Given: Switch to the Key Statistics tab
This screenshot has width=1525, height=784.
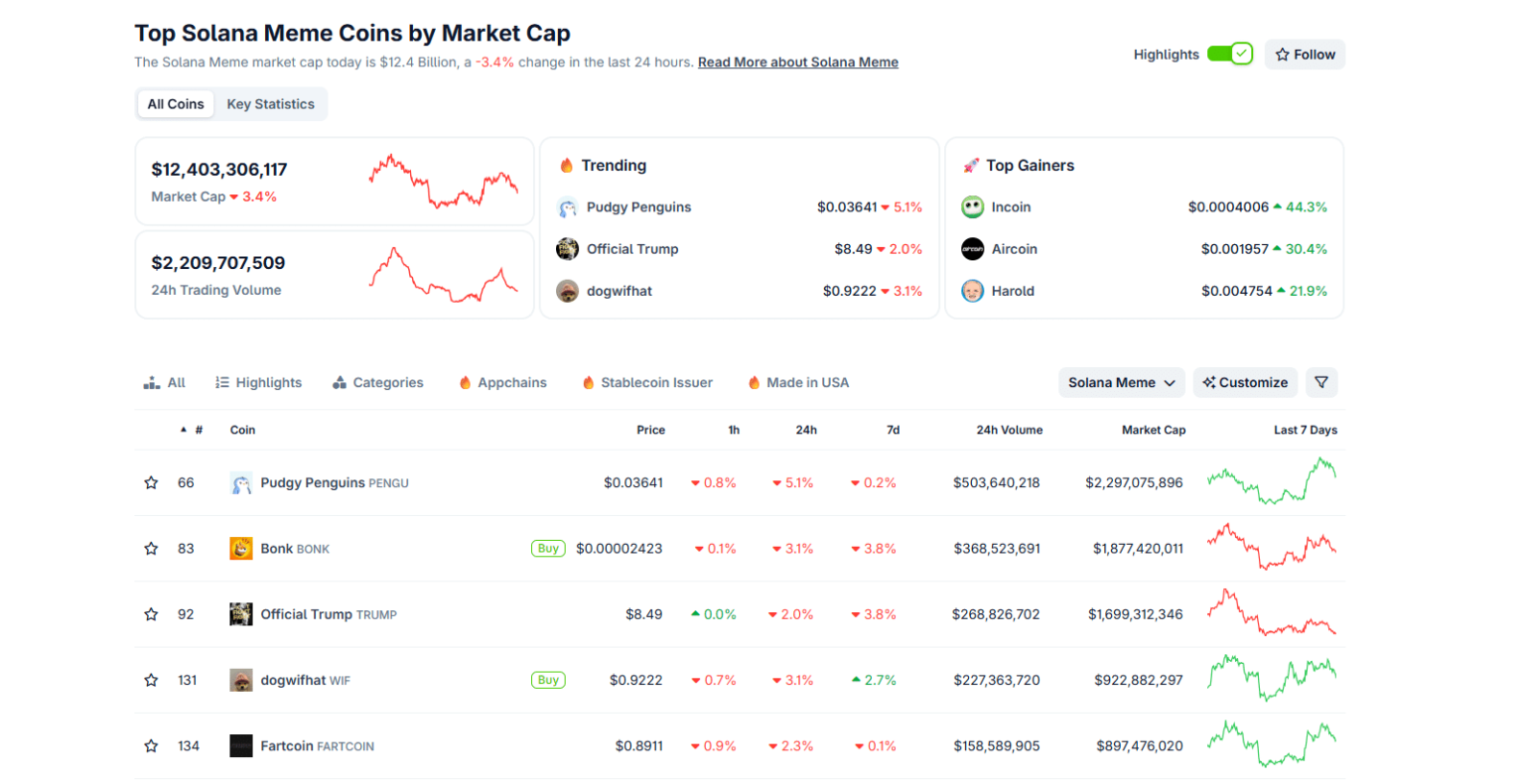Looking at the screenshot, I should click(270, 103).
